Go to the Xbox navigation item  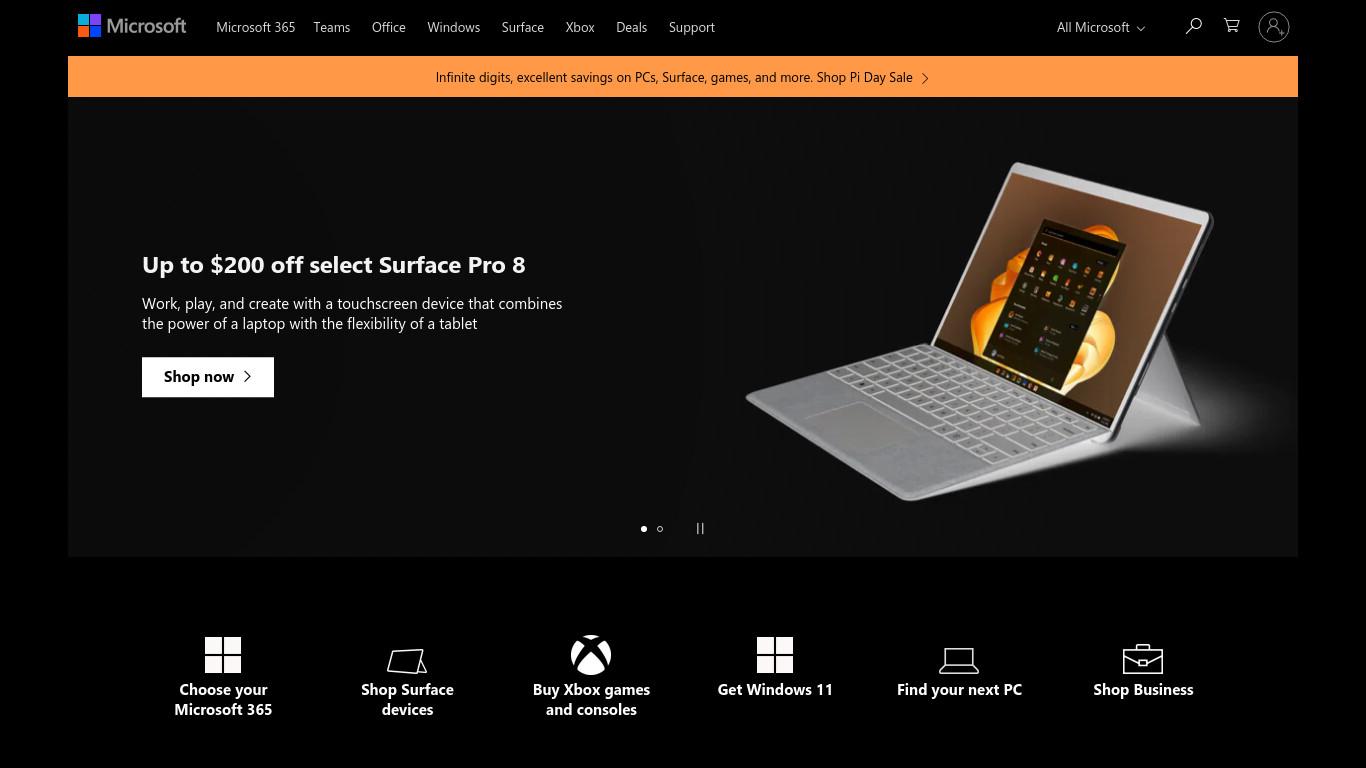(580, 27)
